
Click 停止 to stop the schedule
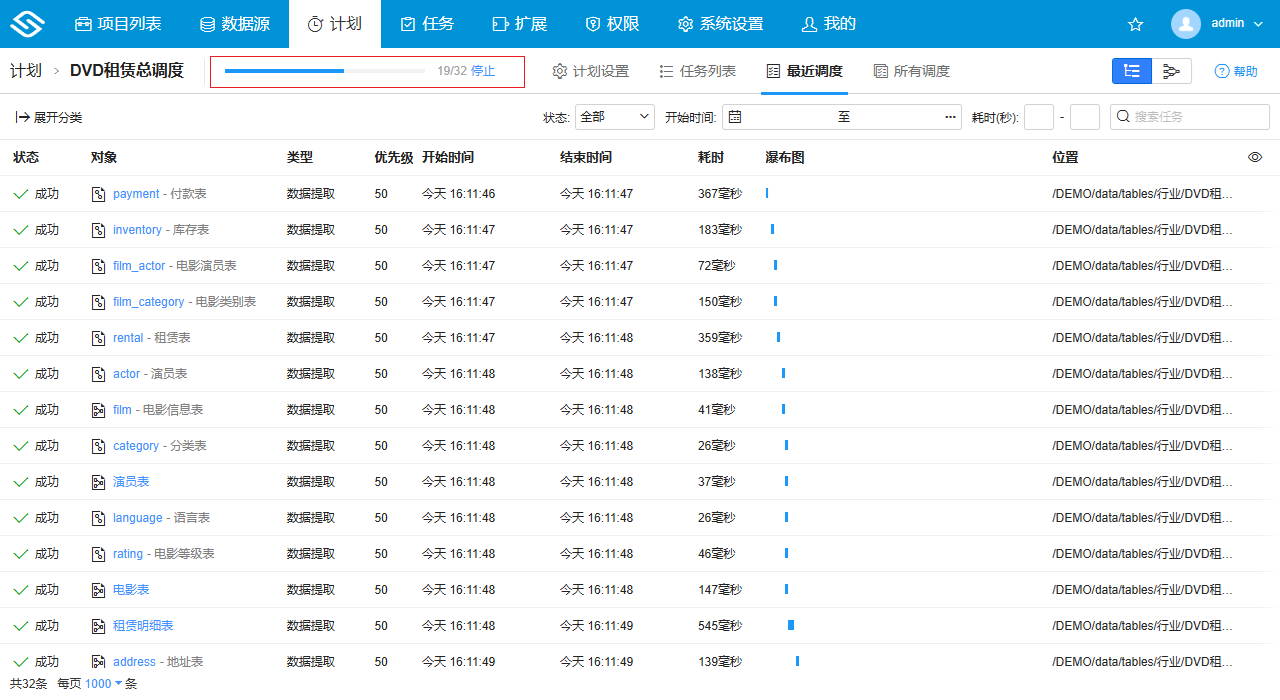point(483,71)
